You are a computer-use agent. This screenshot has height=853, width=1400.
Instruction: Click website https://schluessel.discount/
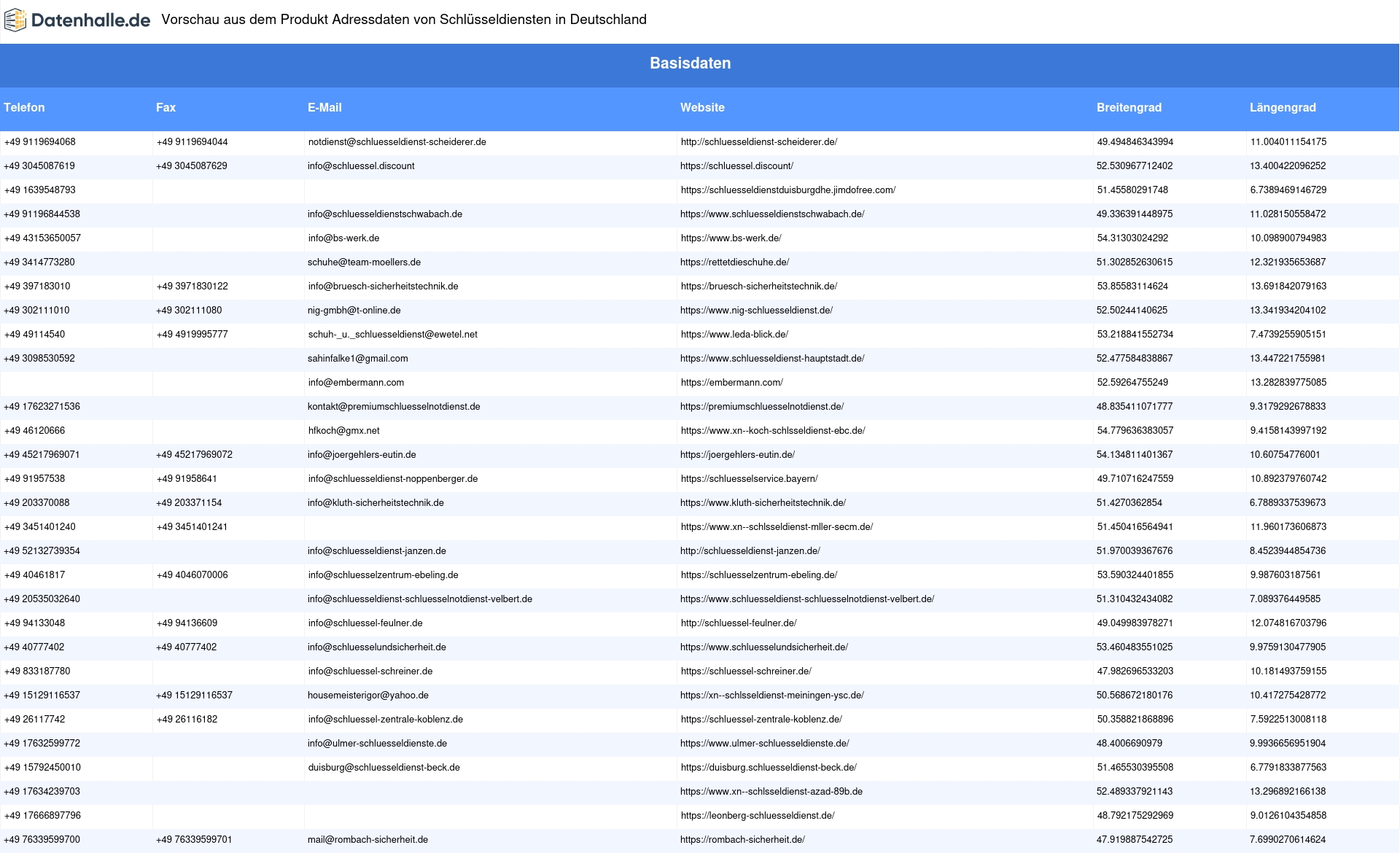coord(736,166)
